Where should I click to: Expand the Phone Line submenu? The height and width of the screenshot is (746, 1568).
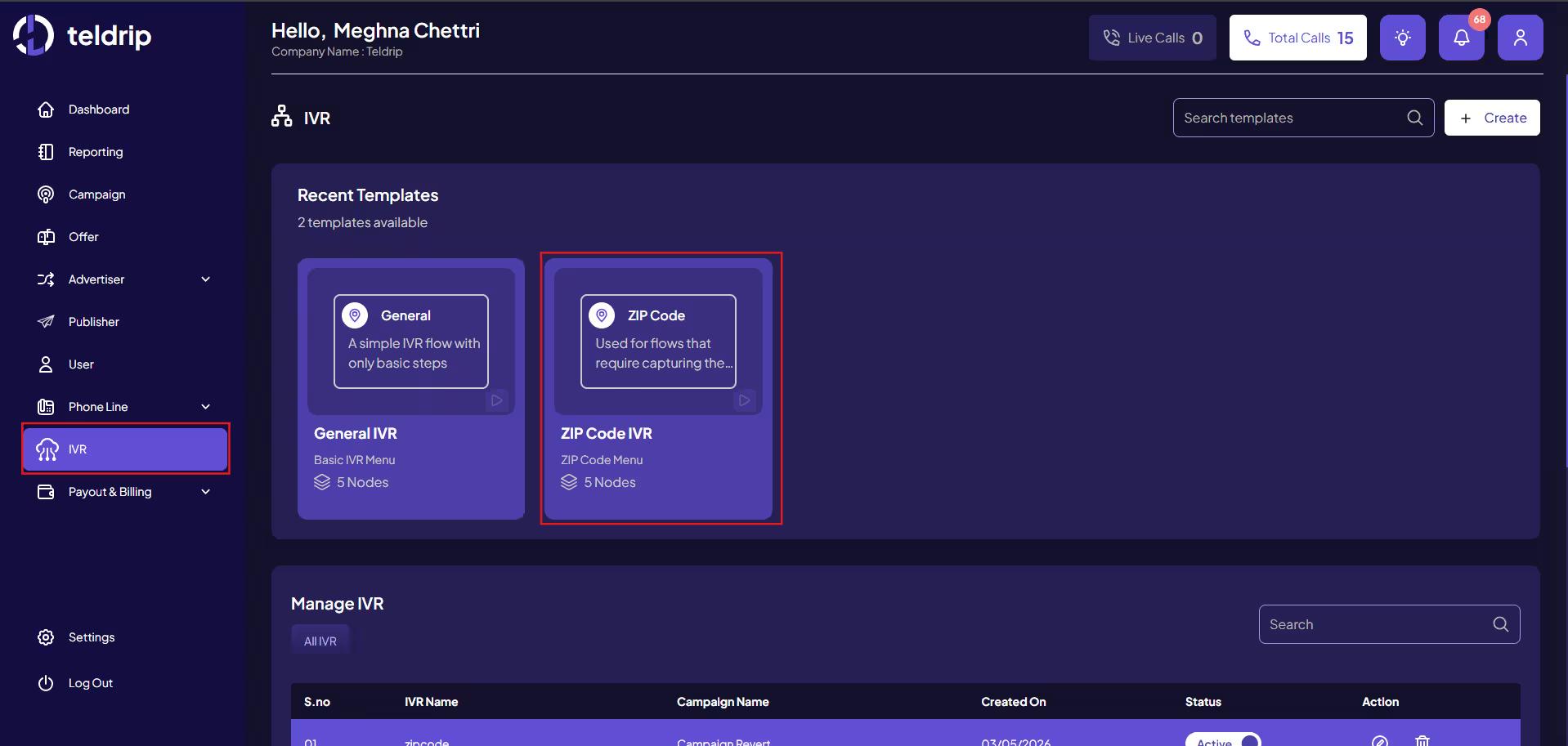[205, 407]
